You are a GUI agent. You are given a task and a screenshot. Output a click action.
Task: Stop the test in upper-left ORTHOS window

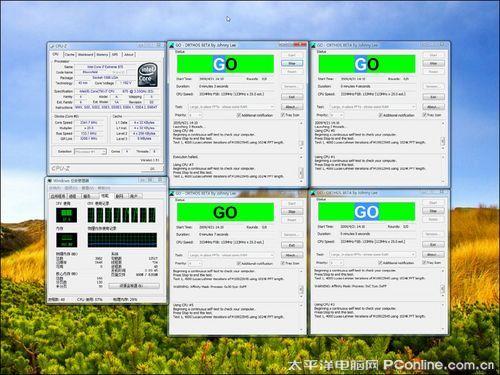(x=292, y=63)
